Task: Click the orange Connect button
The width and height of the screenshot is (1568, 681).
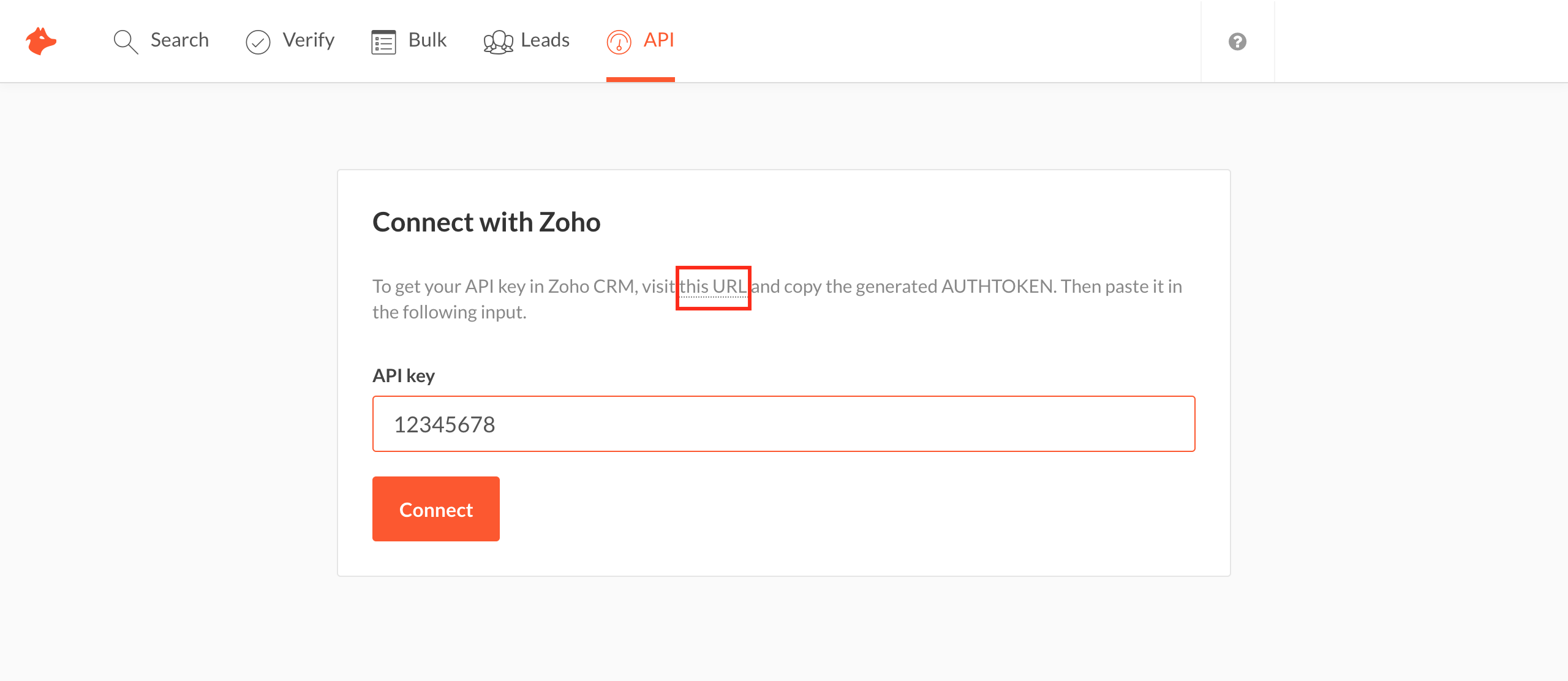Action: click(x=435, y=509)
